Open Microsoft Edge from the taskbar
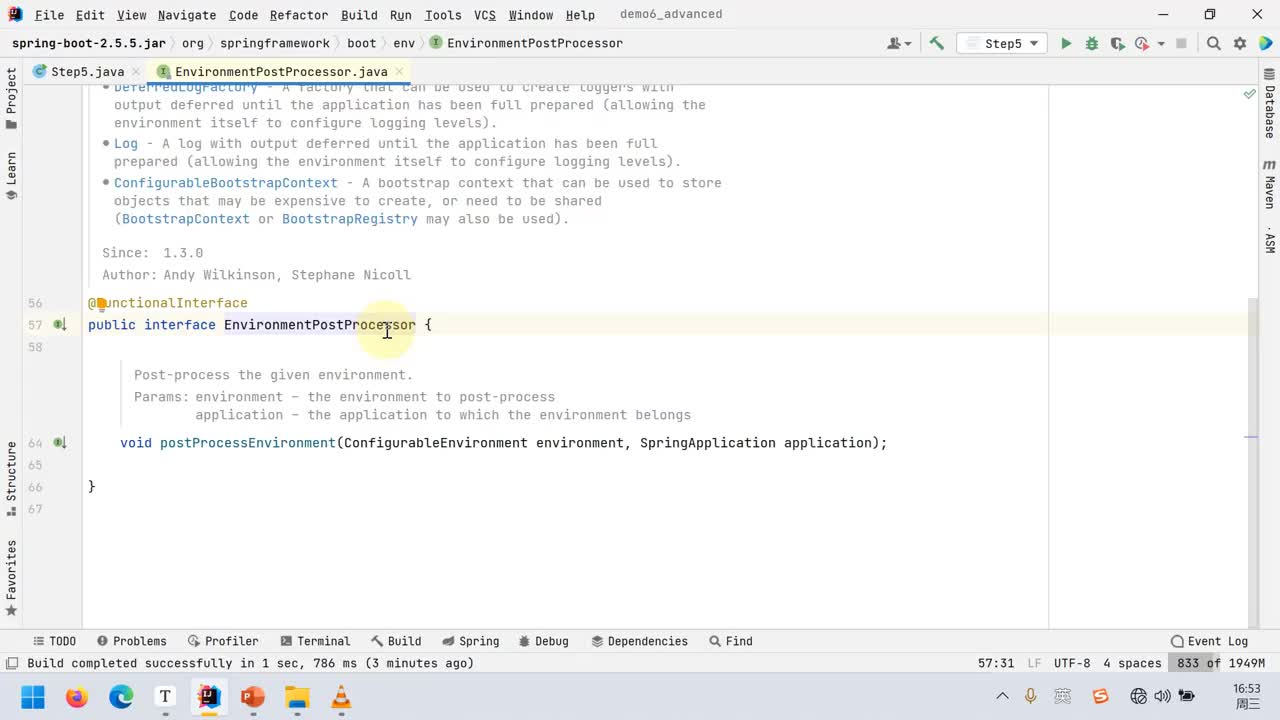 121,697
